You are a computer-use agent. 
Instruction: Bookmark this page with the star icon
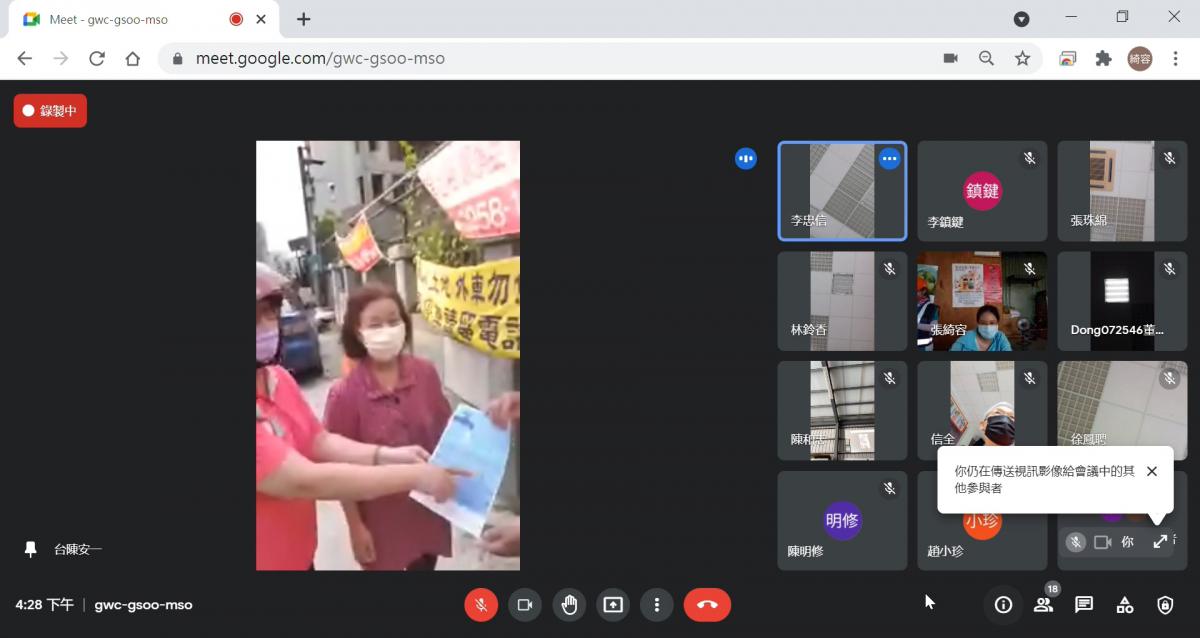click(x=1022, y=59)
